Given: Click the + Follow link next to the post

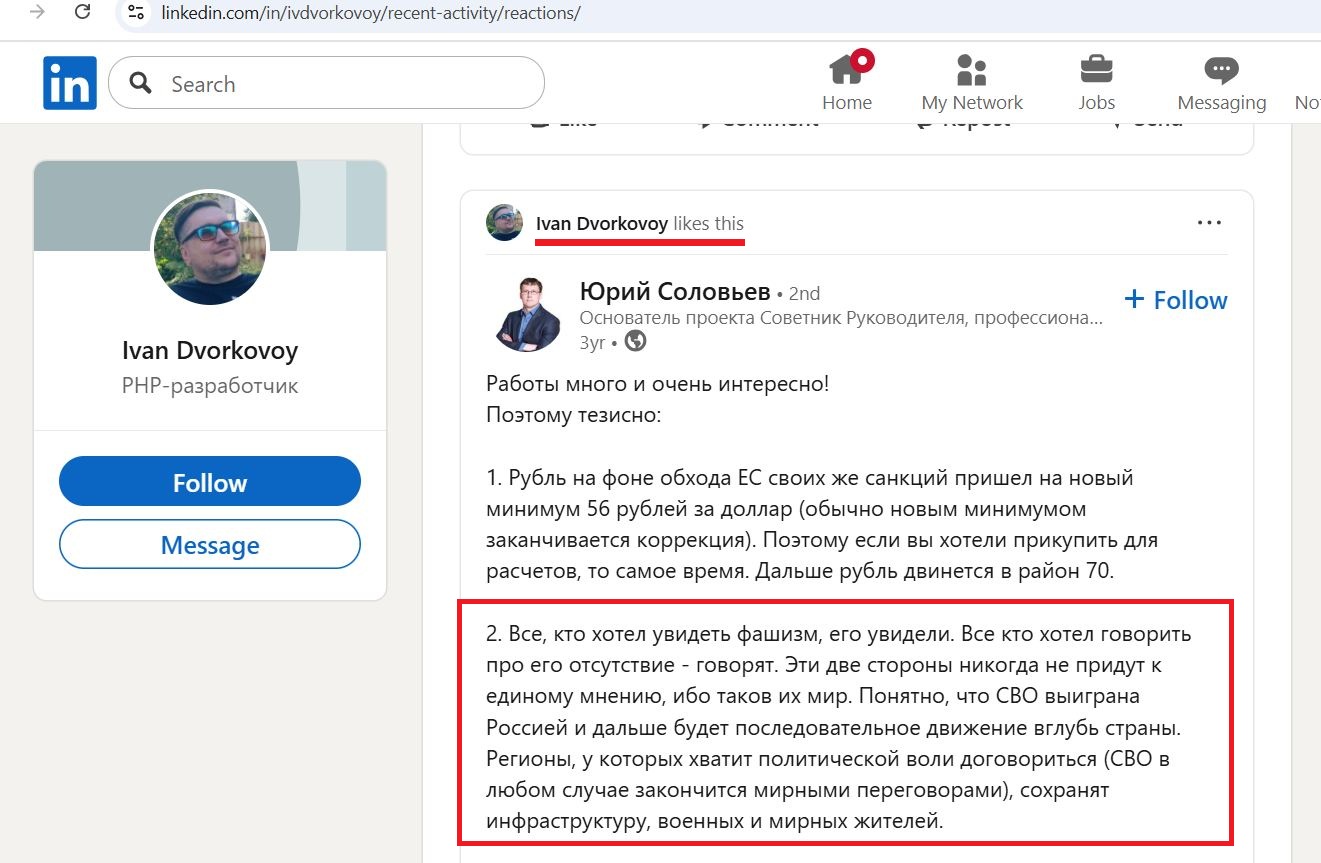Looking at the screenshot, I should click(1176, 299).
